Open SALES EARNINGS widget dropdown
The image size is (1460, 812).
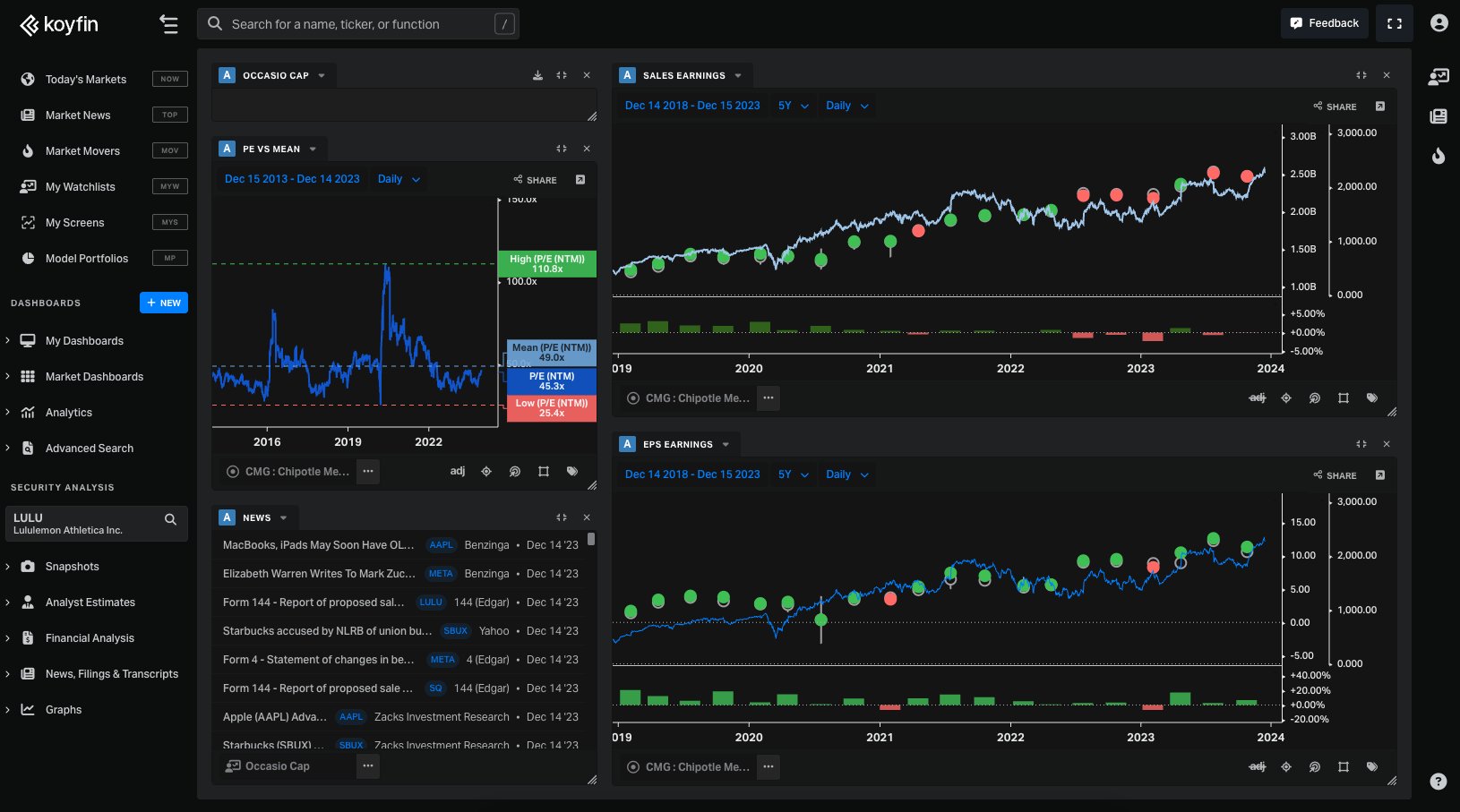click(x=738, y=75)
